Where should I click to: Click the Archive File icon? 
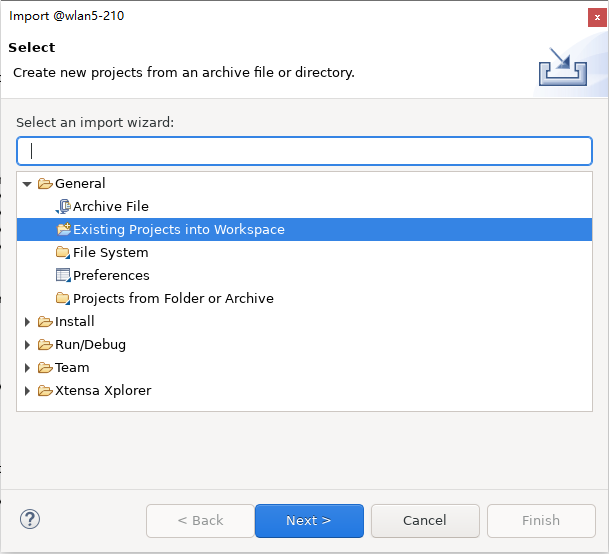tap(64, 207)
